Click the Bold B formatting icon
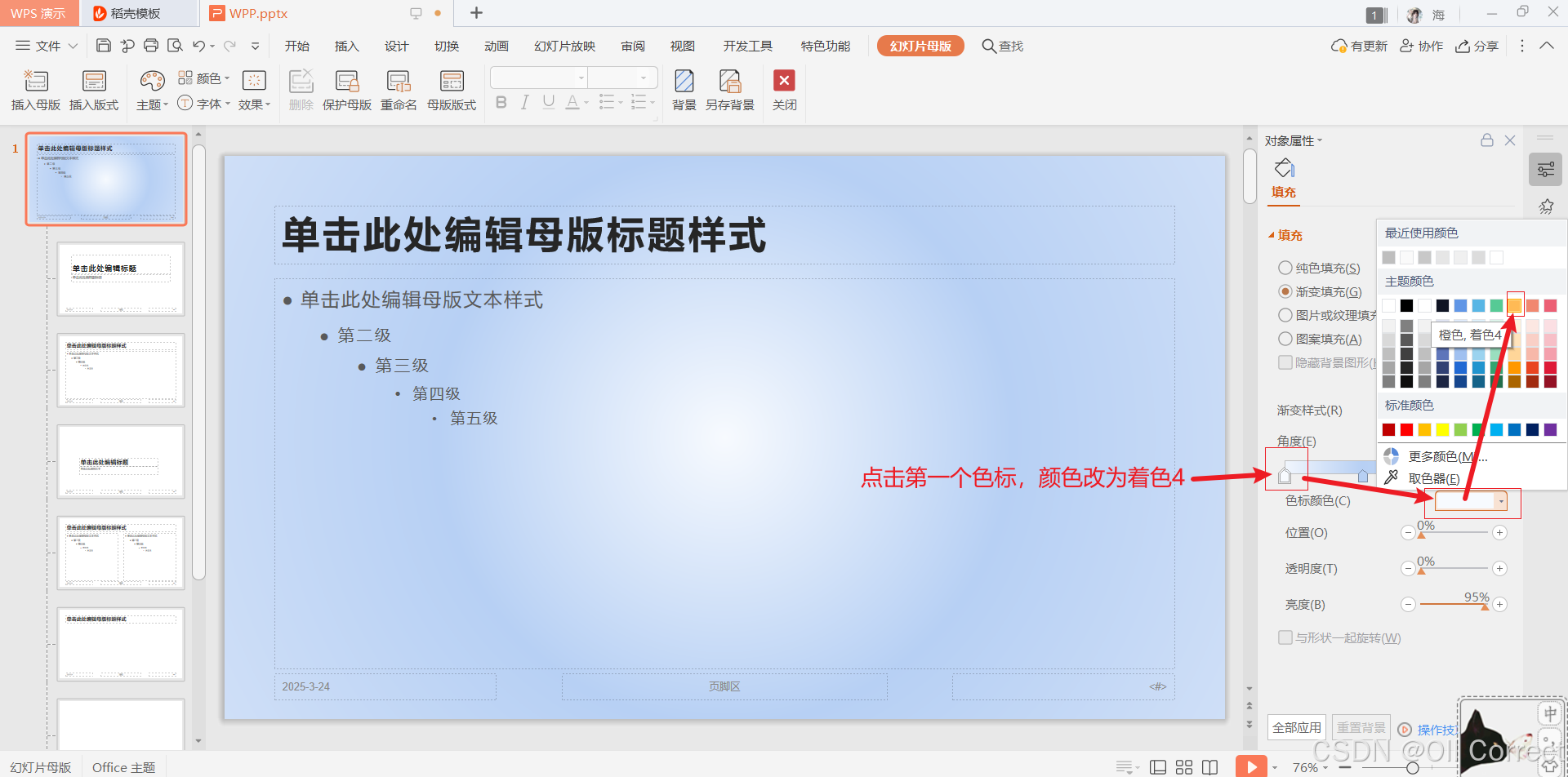This screenshot has width=1568, height=777. tap(501, 102)
